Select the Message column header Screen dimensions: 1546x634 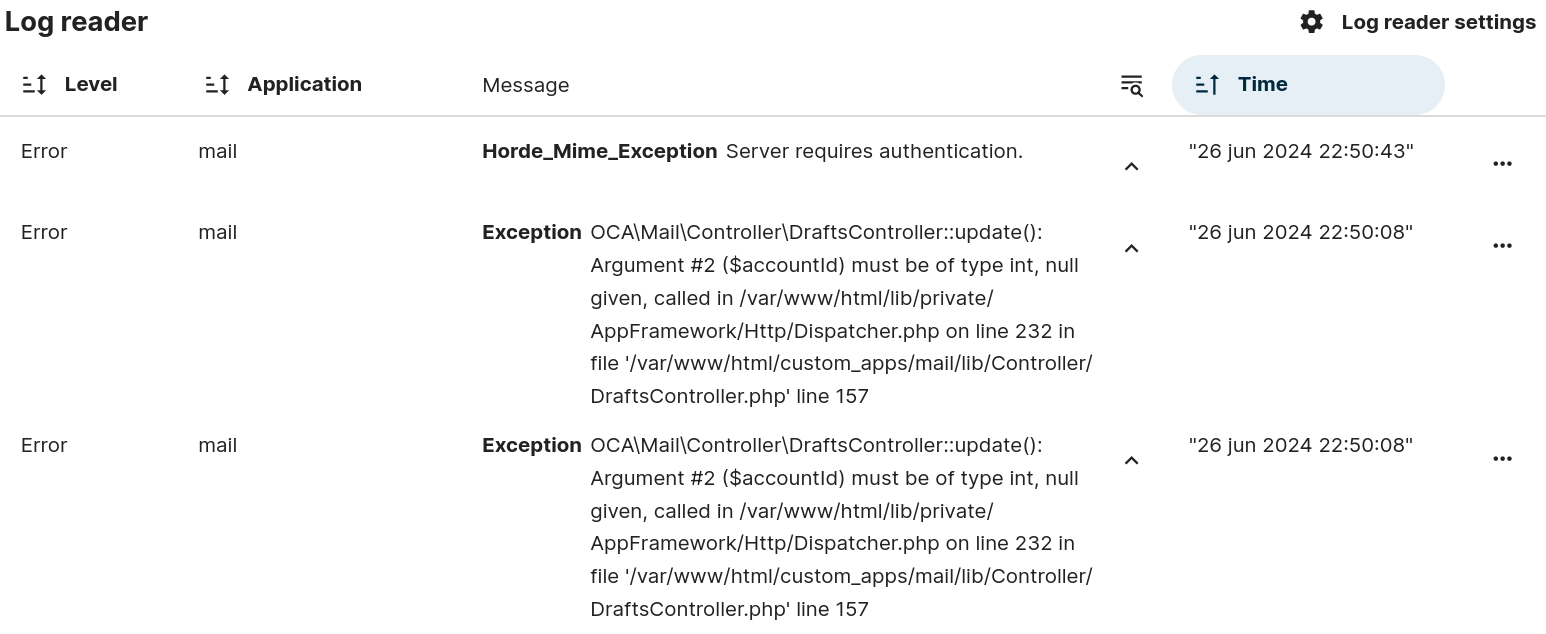tap(526, 86)
